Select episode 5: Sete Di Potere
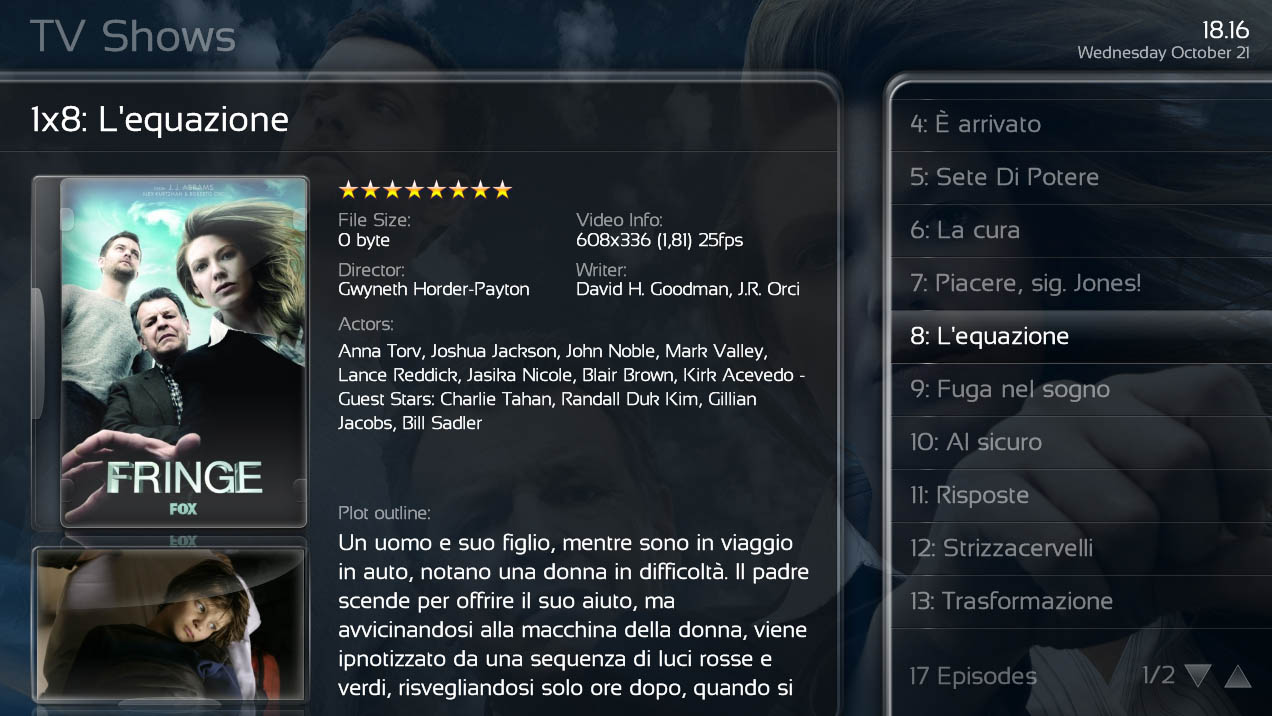 pos(1080,177)
